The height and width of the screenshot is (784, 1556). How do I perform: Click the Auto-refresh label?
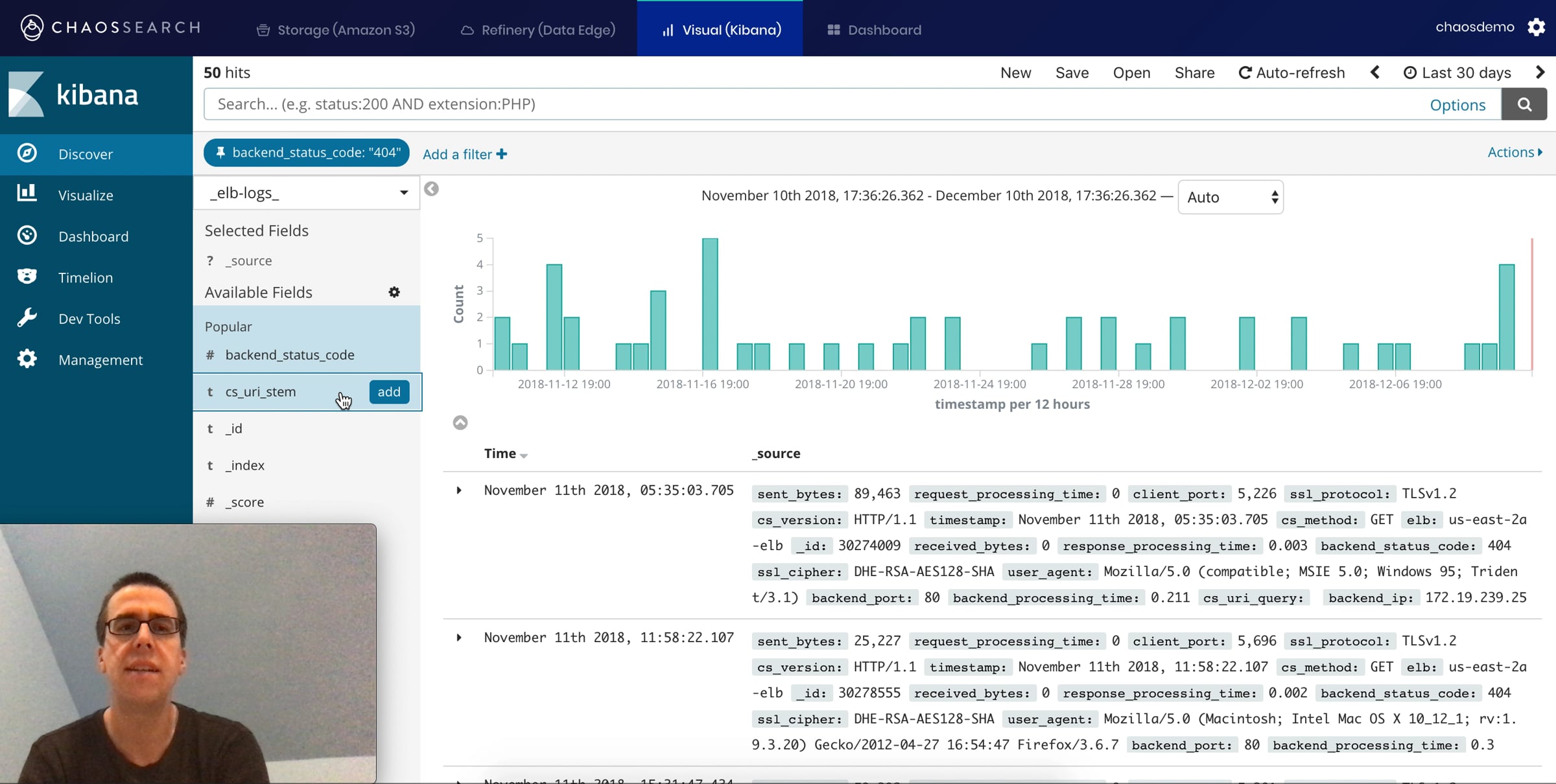click(x=1301, y=73)
